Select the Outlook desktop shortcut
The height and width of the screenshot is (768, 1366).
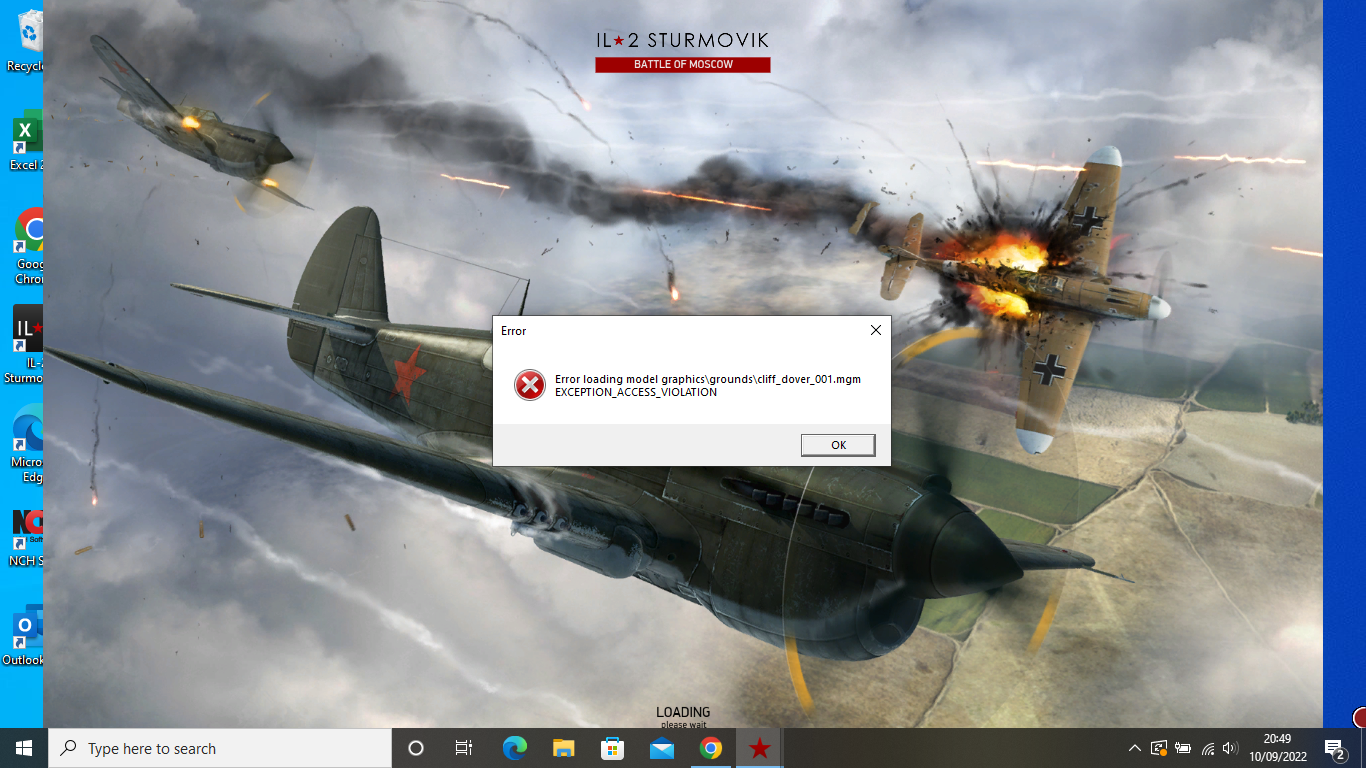click(25, 634)
